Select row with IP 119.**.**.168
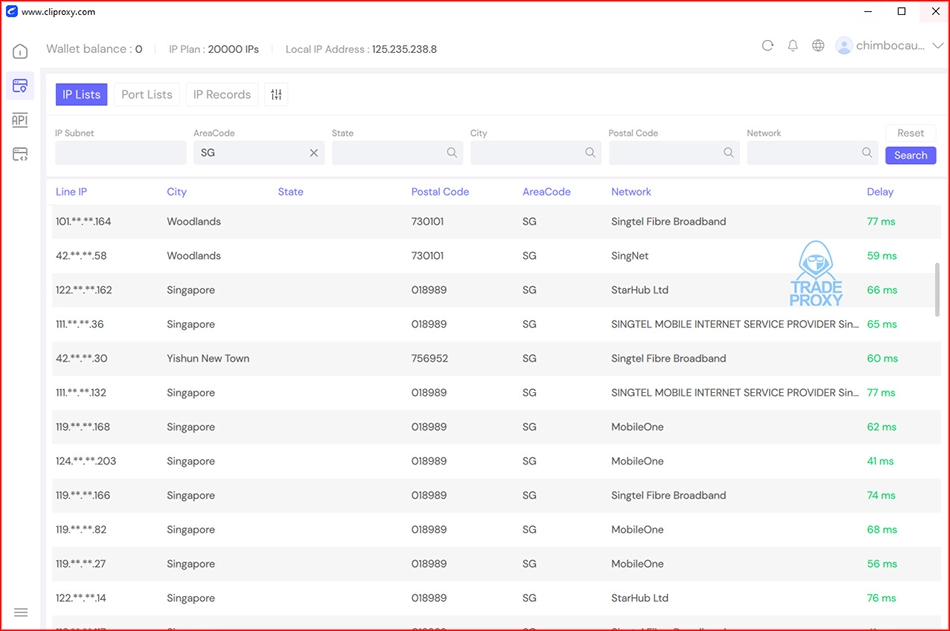 pos(496,427)
